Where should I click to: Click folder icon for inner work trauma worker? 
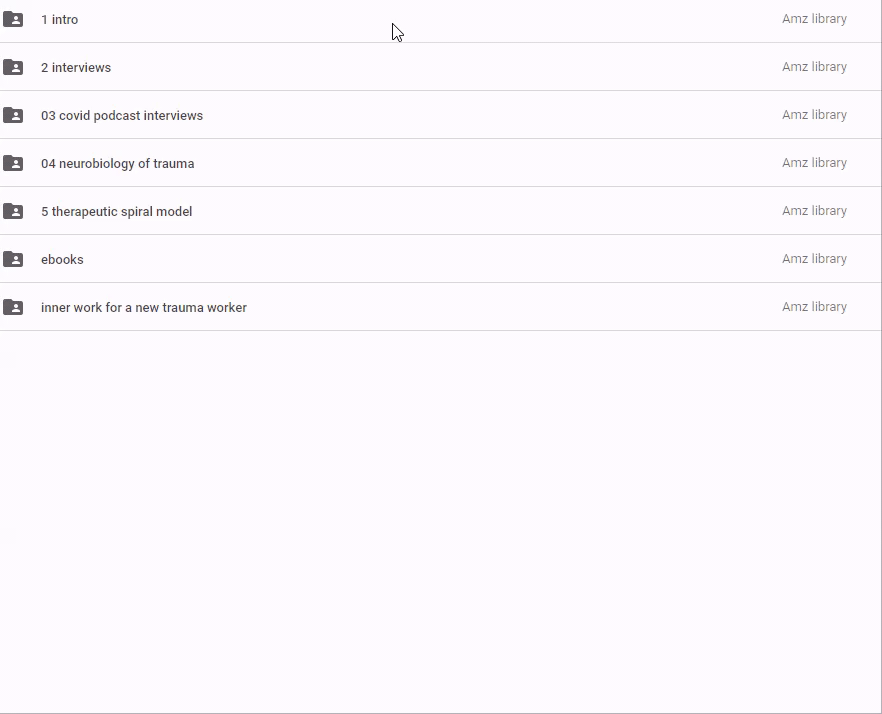[x=13, y=307]
